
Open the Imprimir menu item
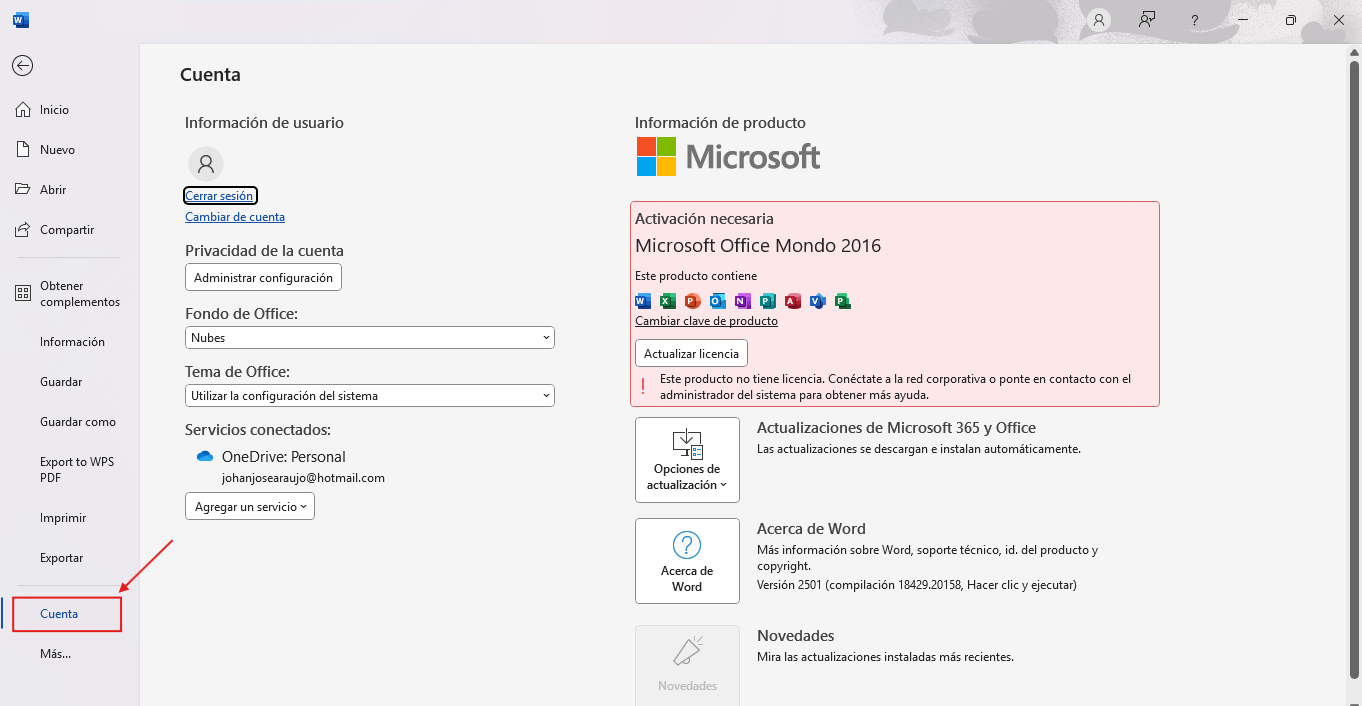[x=63, y=518]
